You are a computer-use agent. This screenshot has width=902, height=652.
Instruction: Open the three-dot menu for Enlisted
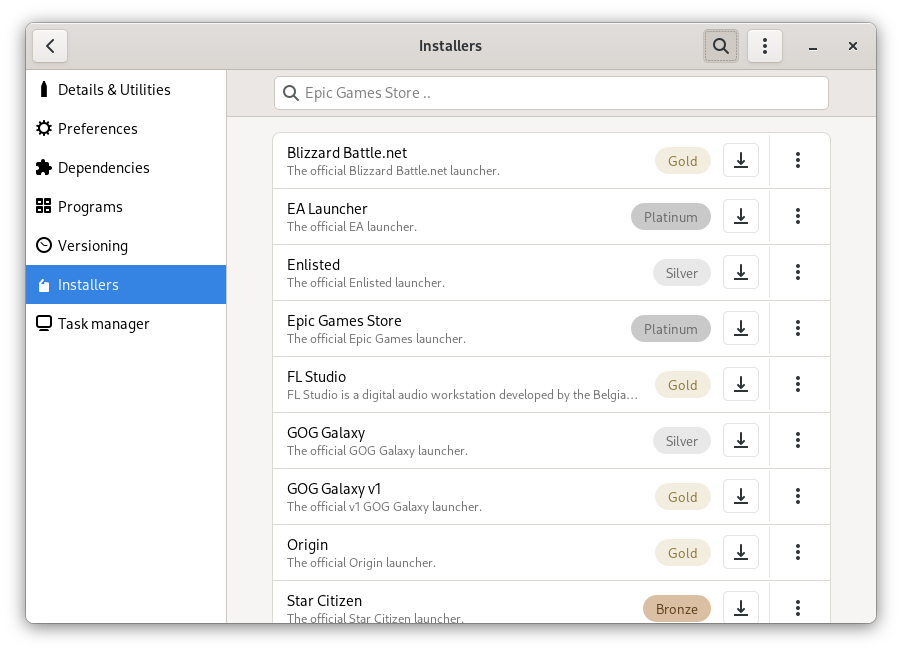coord(798,272)
